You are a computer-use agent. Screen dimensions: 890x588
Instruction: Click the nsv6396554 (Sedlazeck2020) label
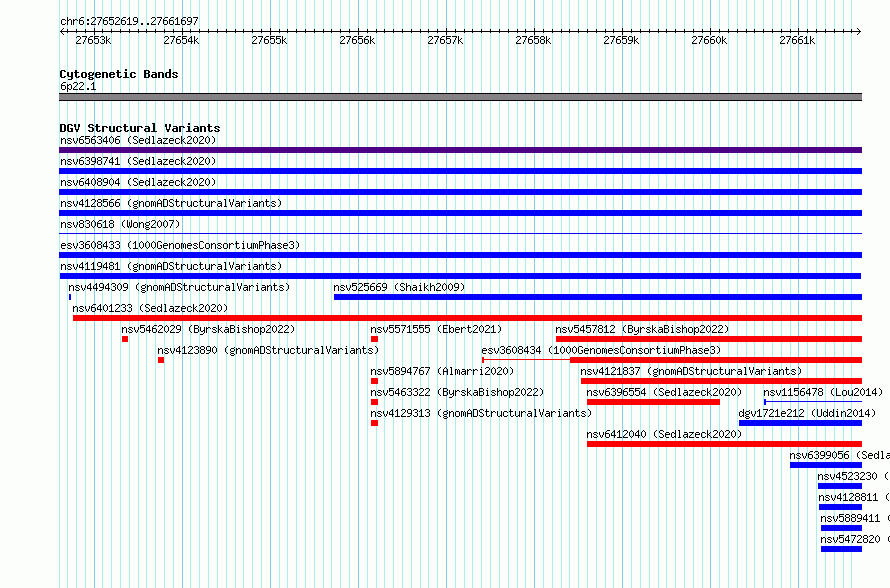click(664, 392)
